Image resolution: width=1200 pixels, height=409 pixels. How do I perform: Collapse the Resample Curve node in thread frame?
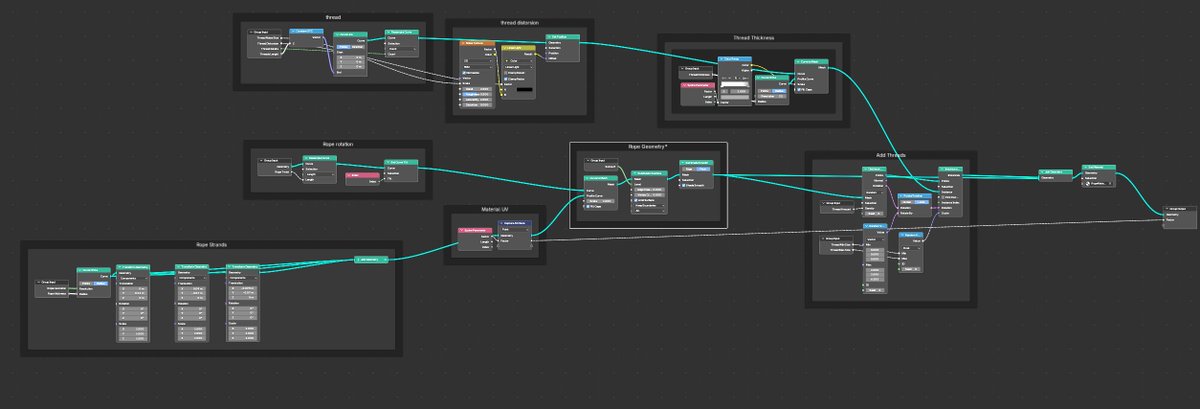[x=387, y=32]
